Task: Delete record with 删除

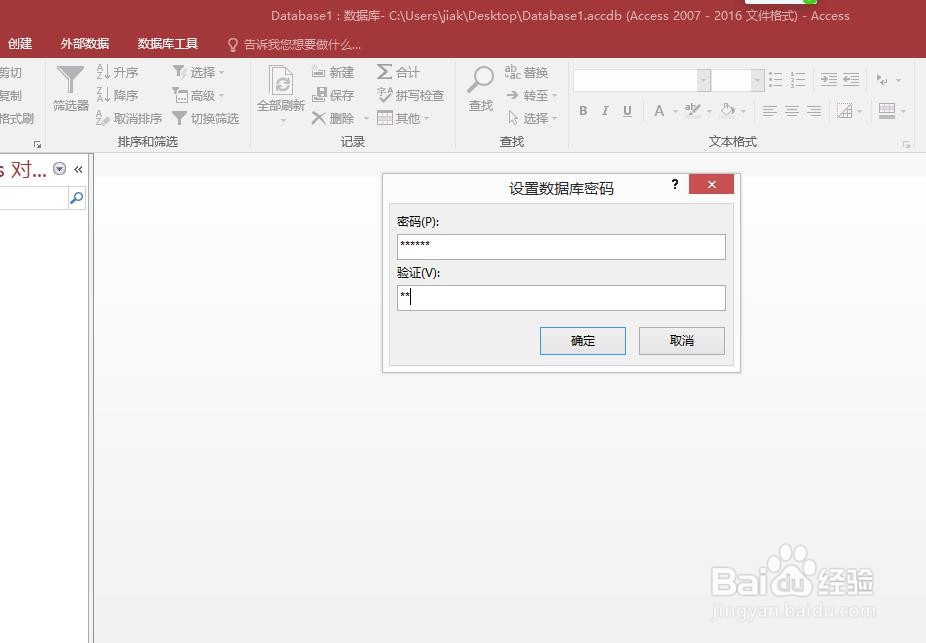Action: tap(333, 118)
